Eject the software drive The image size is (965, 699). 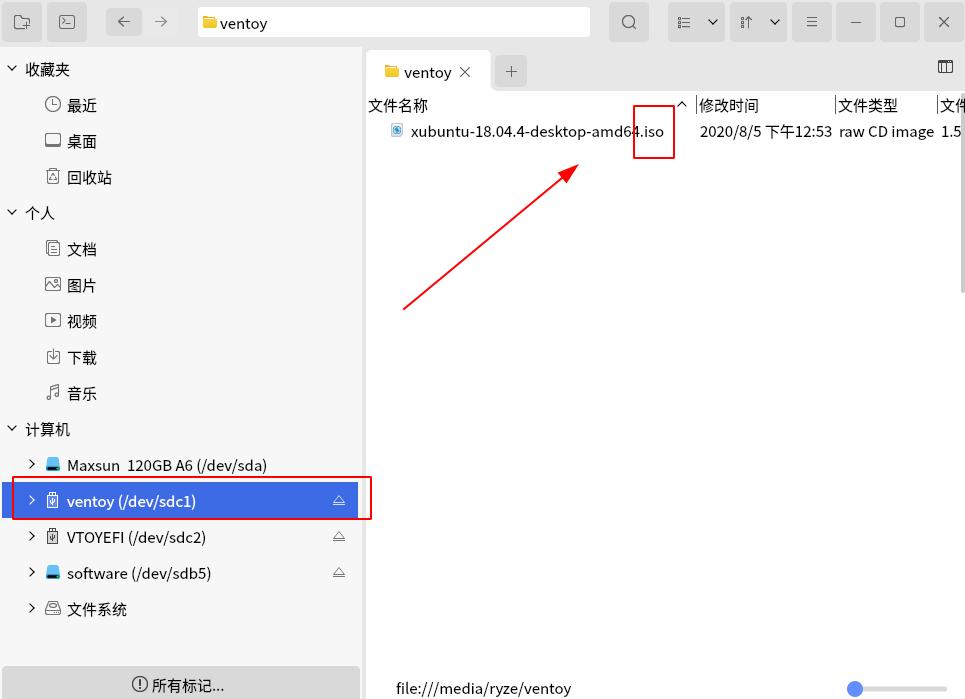click(x=339, y=572)
